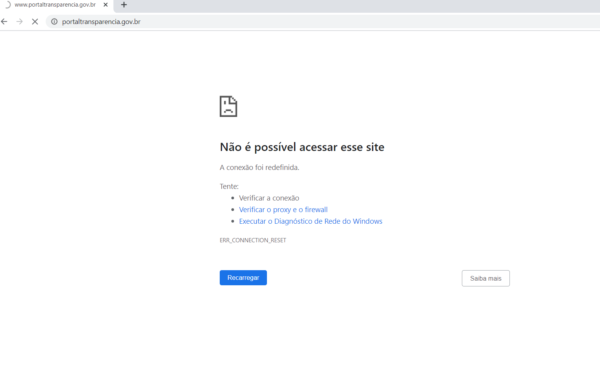Click the Saiba mais button
The image size is (600, 389).
486,278
